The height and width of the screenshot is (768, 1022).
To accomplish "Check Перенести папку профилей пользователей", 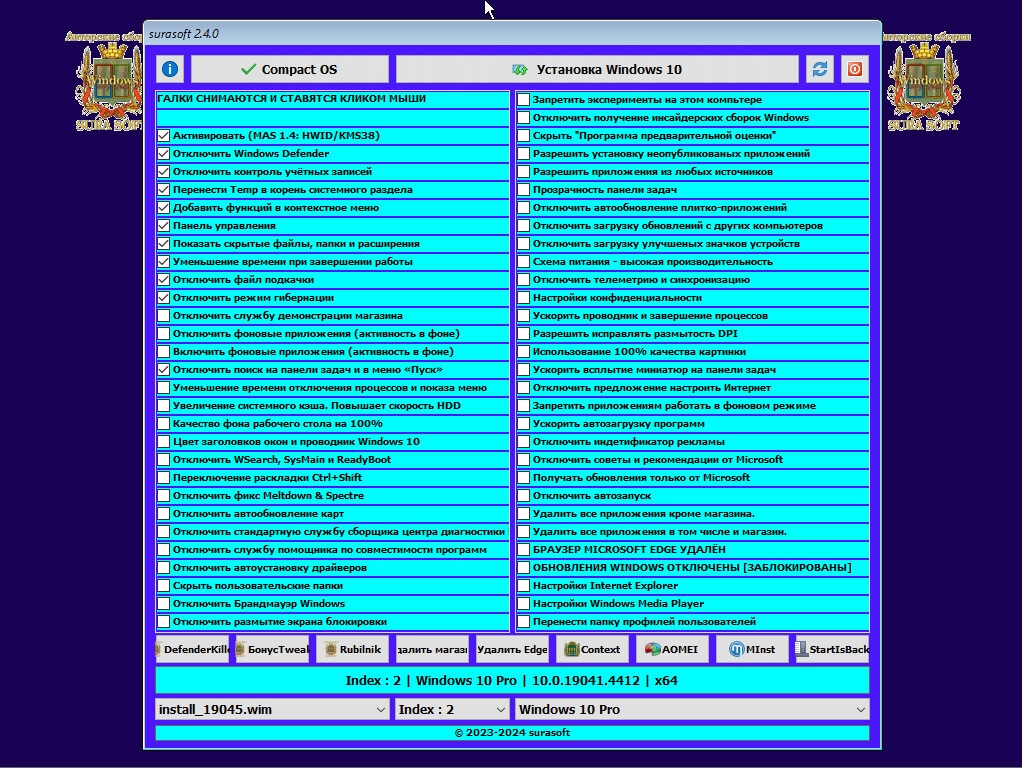I will [523, 622].
